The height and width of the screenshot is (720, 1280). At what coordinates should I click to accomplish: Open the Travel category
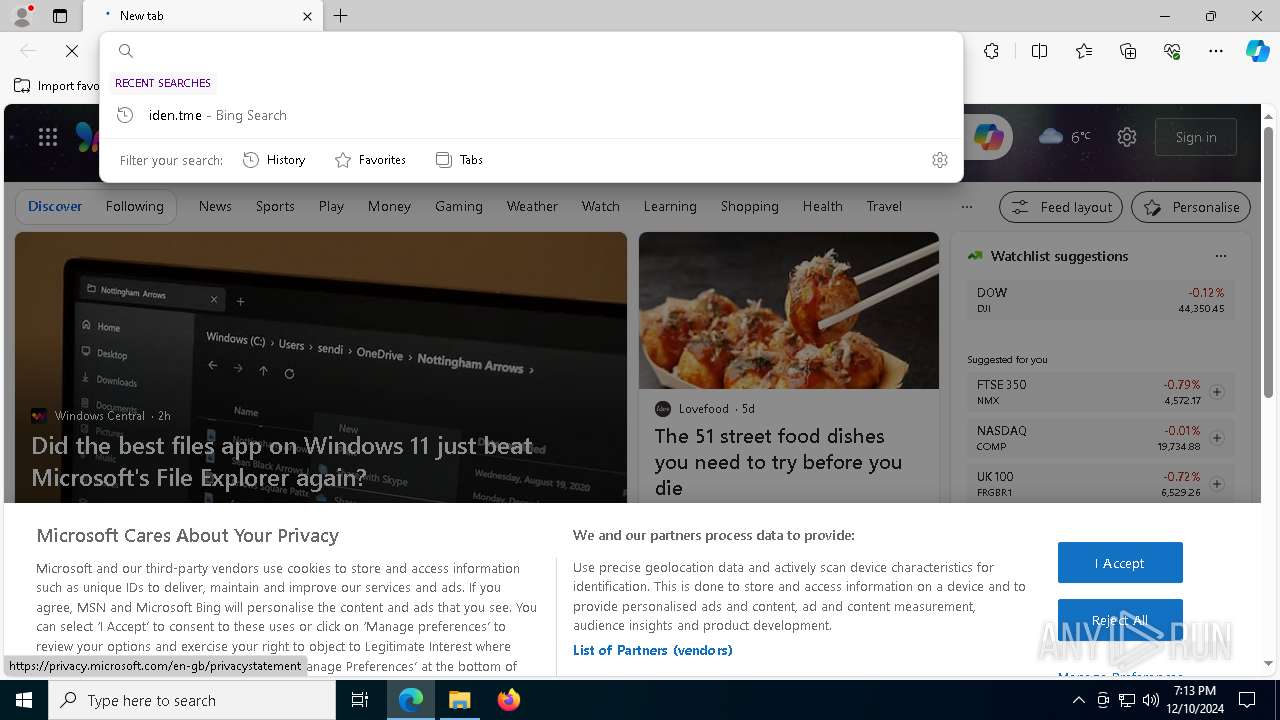[884, 206]
